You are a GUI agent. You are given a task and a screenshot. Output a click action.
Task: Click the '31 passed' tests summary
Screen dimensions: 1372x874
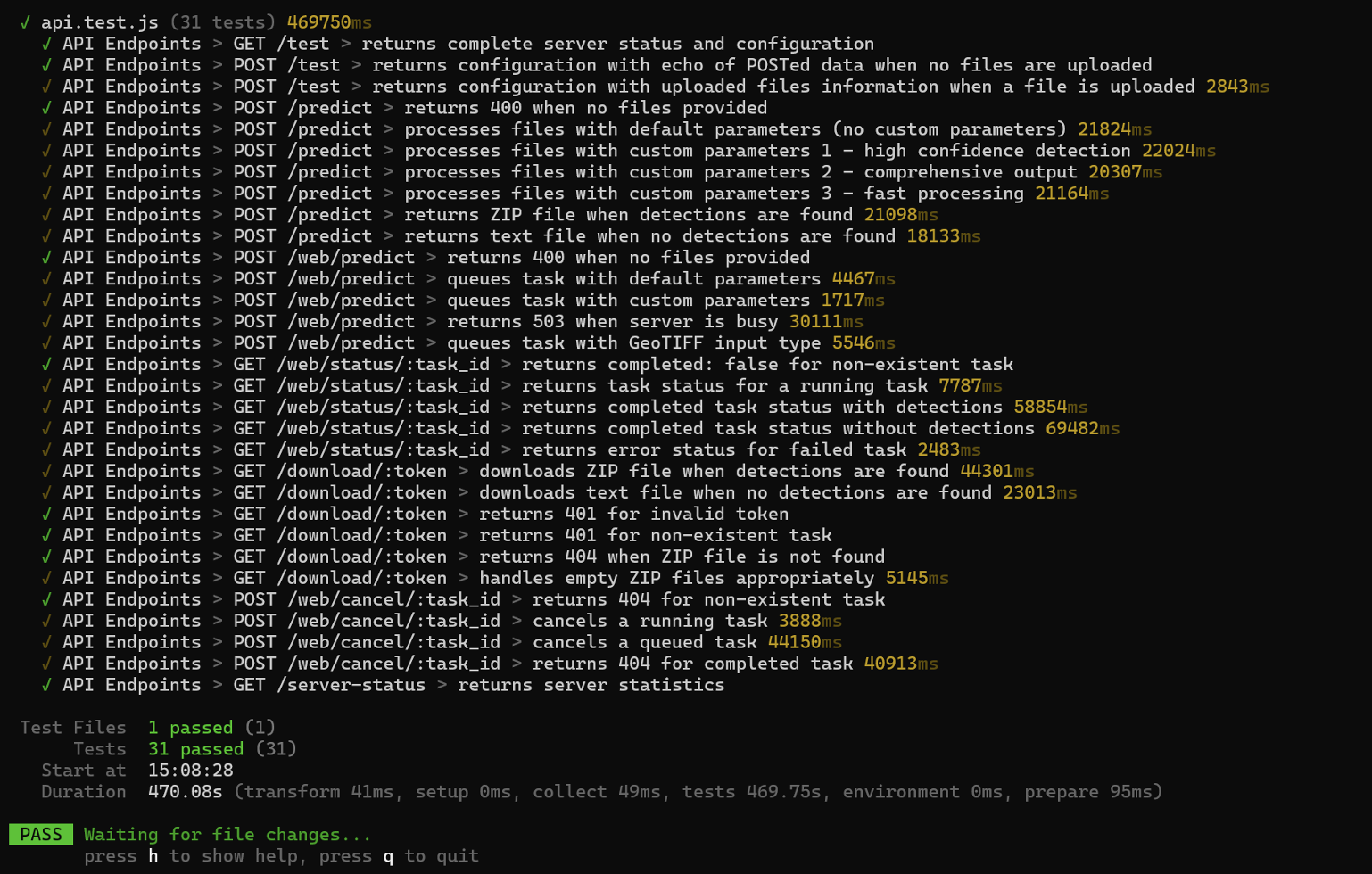(195, 749)
